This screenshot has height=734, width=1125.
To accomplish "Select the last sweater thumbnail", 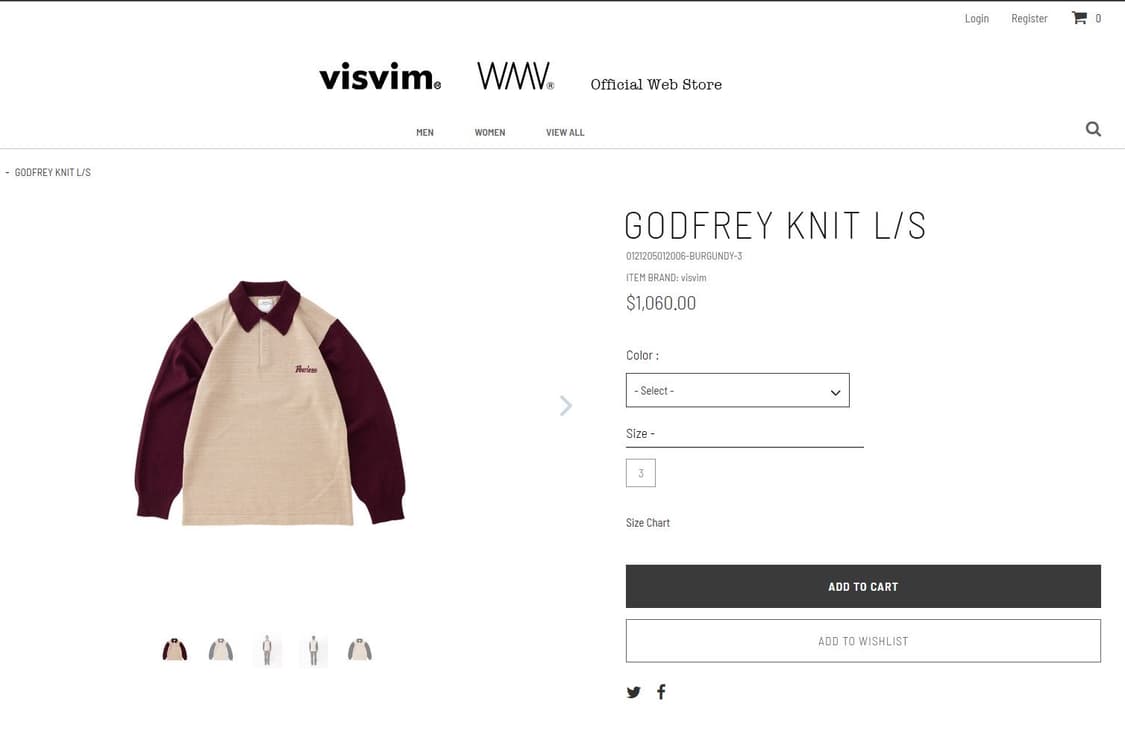I will point(359,650).
